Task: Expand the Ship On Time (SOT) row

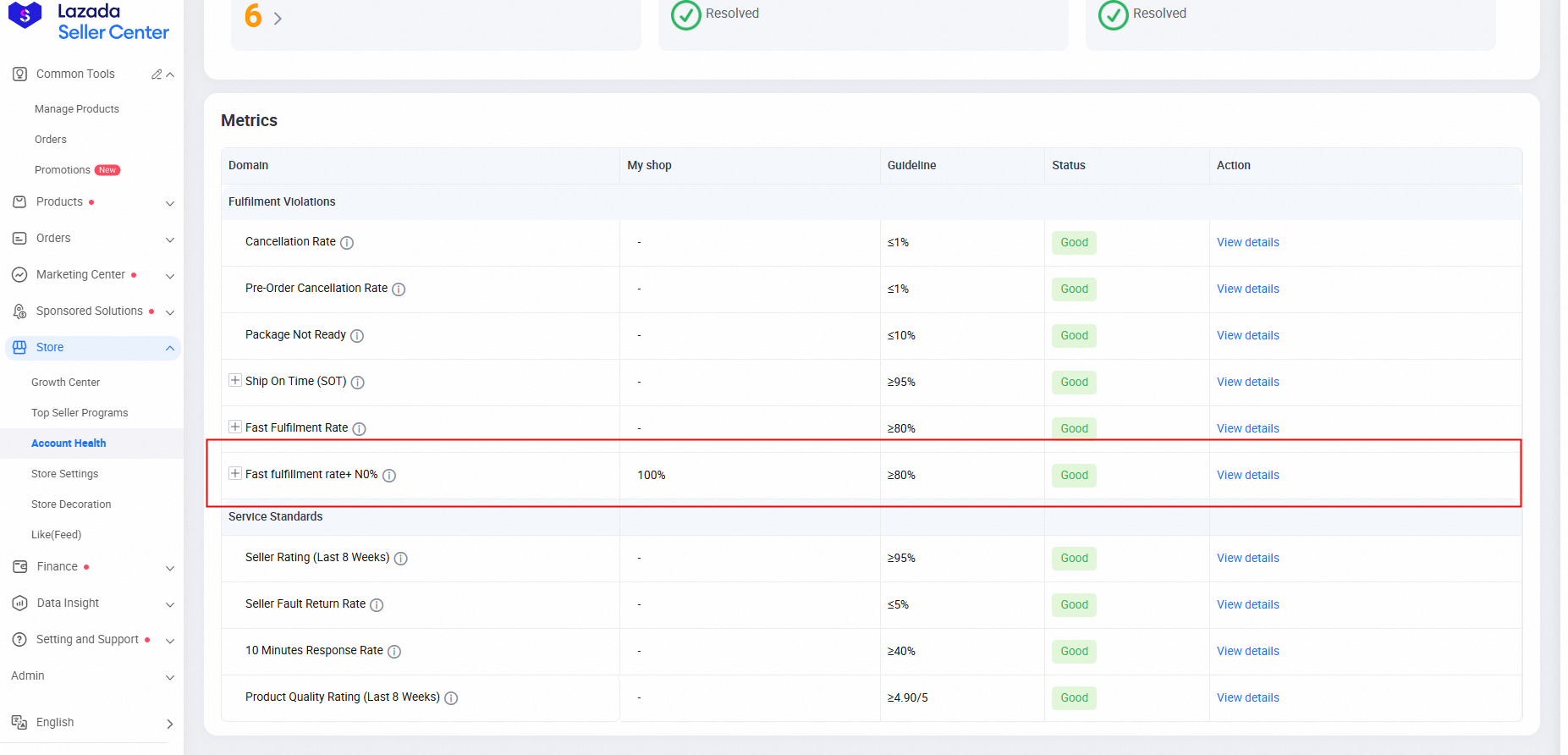Action: [x=235, y=381]
